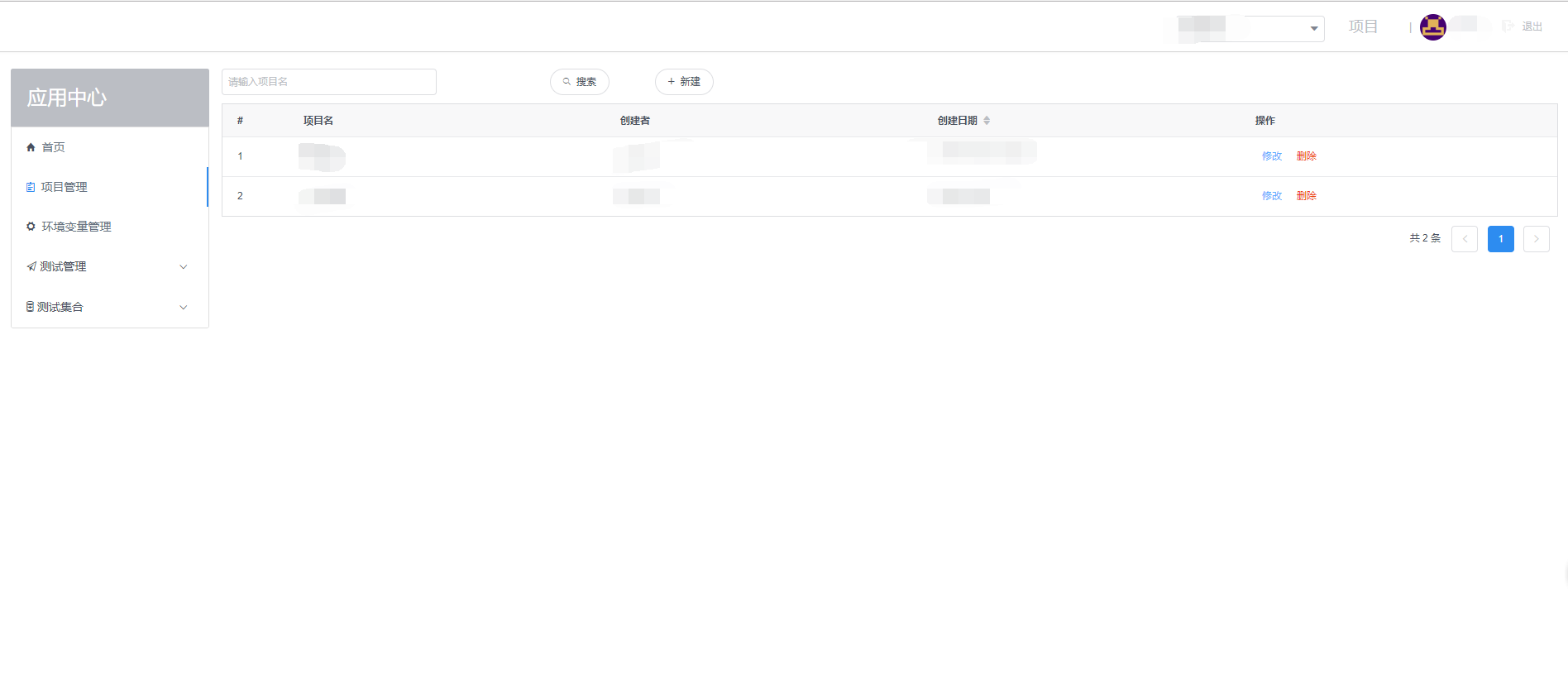The height and width of the screenshot is (684, 1568).
Task: Click the magnifier icon in the 搜索 button
Action: (566, 82)
